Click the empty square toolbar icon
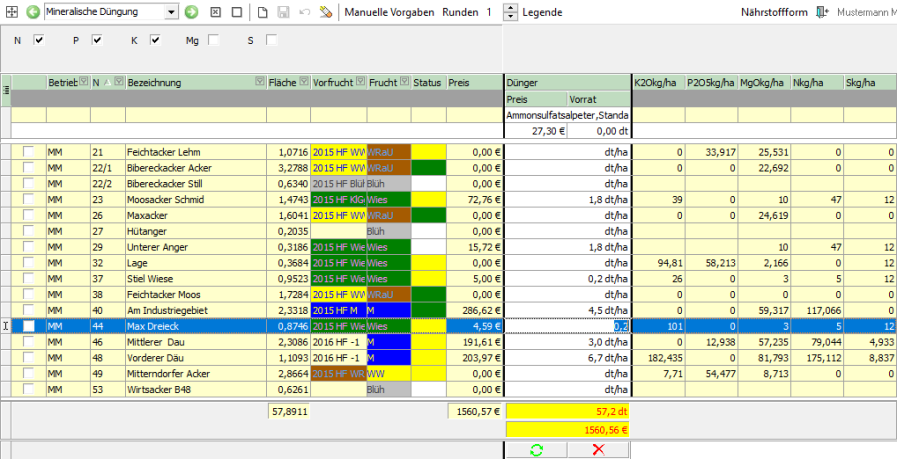Image resolution: width=897 pixels, height=459 pixels. pos(237,13)
